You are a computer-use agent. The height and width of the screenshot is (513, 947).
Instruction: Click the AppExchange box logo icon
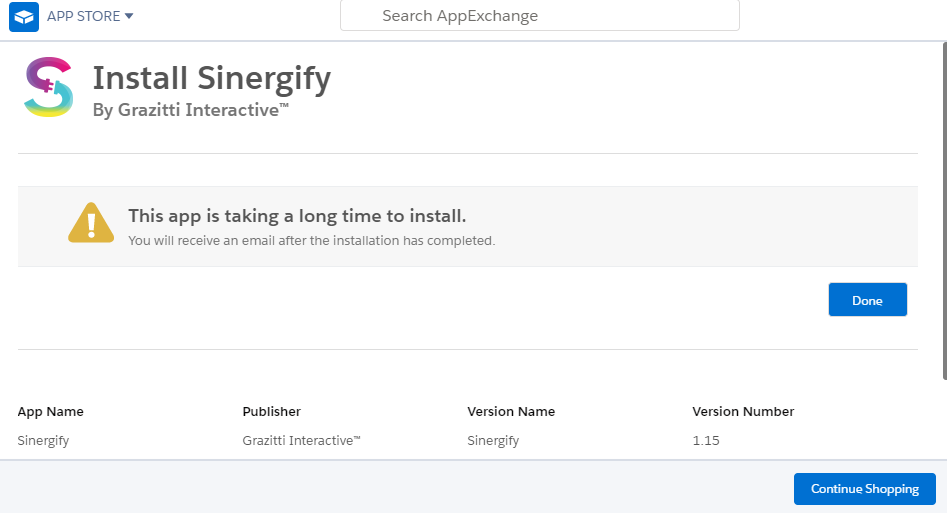click(x=24, y=16)
